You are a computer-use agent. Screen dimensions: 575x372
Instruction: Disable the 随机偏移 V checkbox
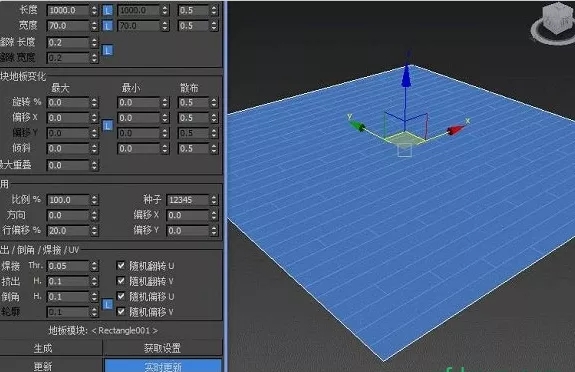pyautogui.click(x=121, y=311)
